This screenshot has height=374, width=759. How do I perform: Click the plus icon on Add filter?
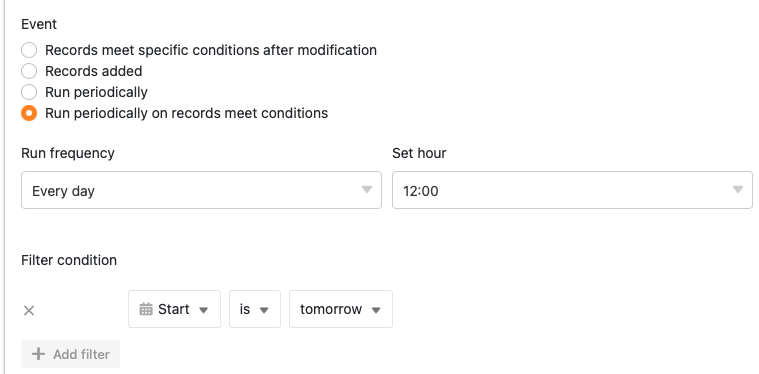coord(38,354)
